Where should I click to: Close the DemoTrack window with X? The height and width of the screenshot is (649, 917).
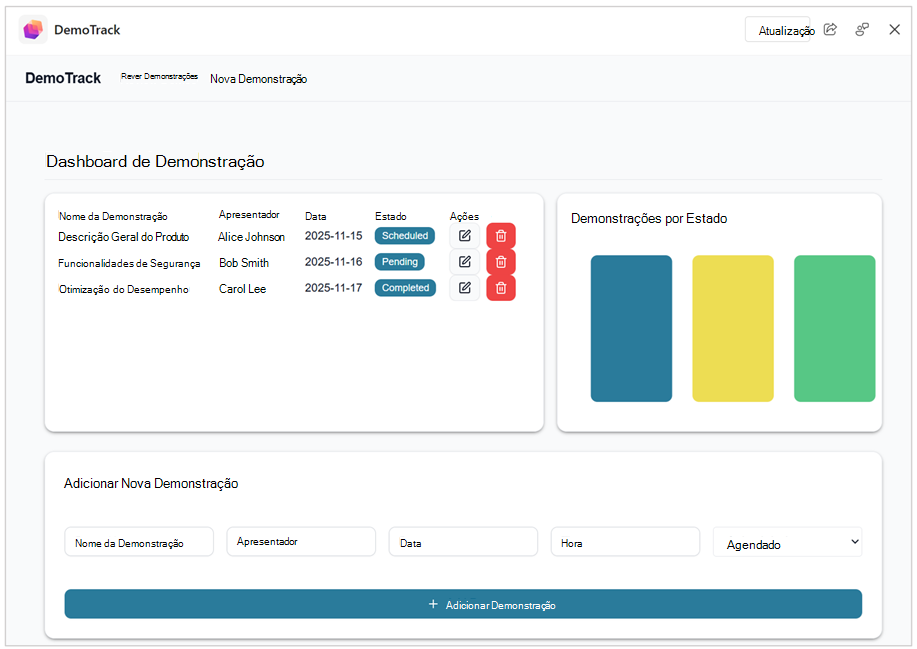(x=894, y=29)
